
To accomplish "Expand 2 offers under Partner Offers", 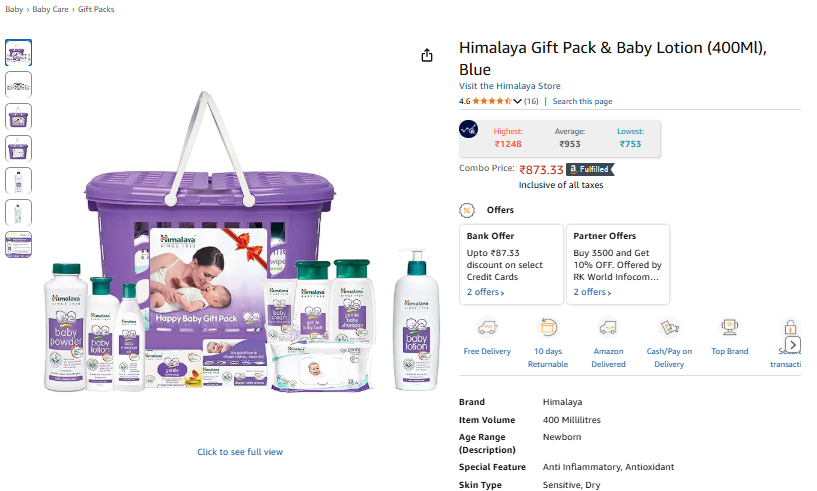I will click(x=592, y=292).
